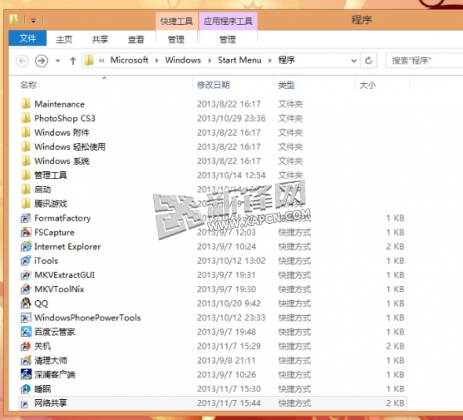Sort by the 名称 column header
Viewport: 463px width, 420px height.
(28, 85)
